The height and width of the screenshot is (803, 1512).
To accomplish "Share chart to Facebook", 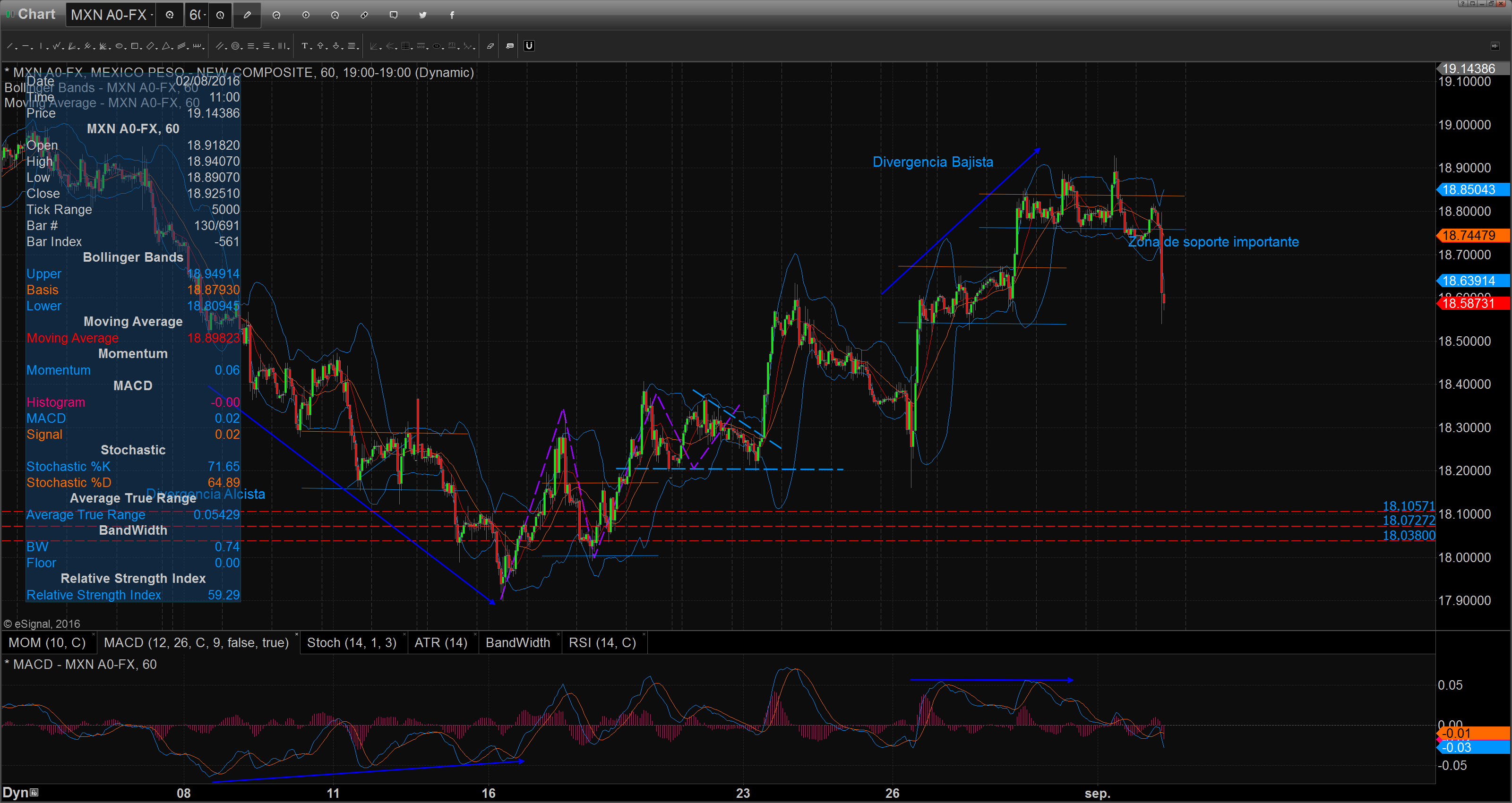I will click(452, 15).
